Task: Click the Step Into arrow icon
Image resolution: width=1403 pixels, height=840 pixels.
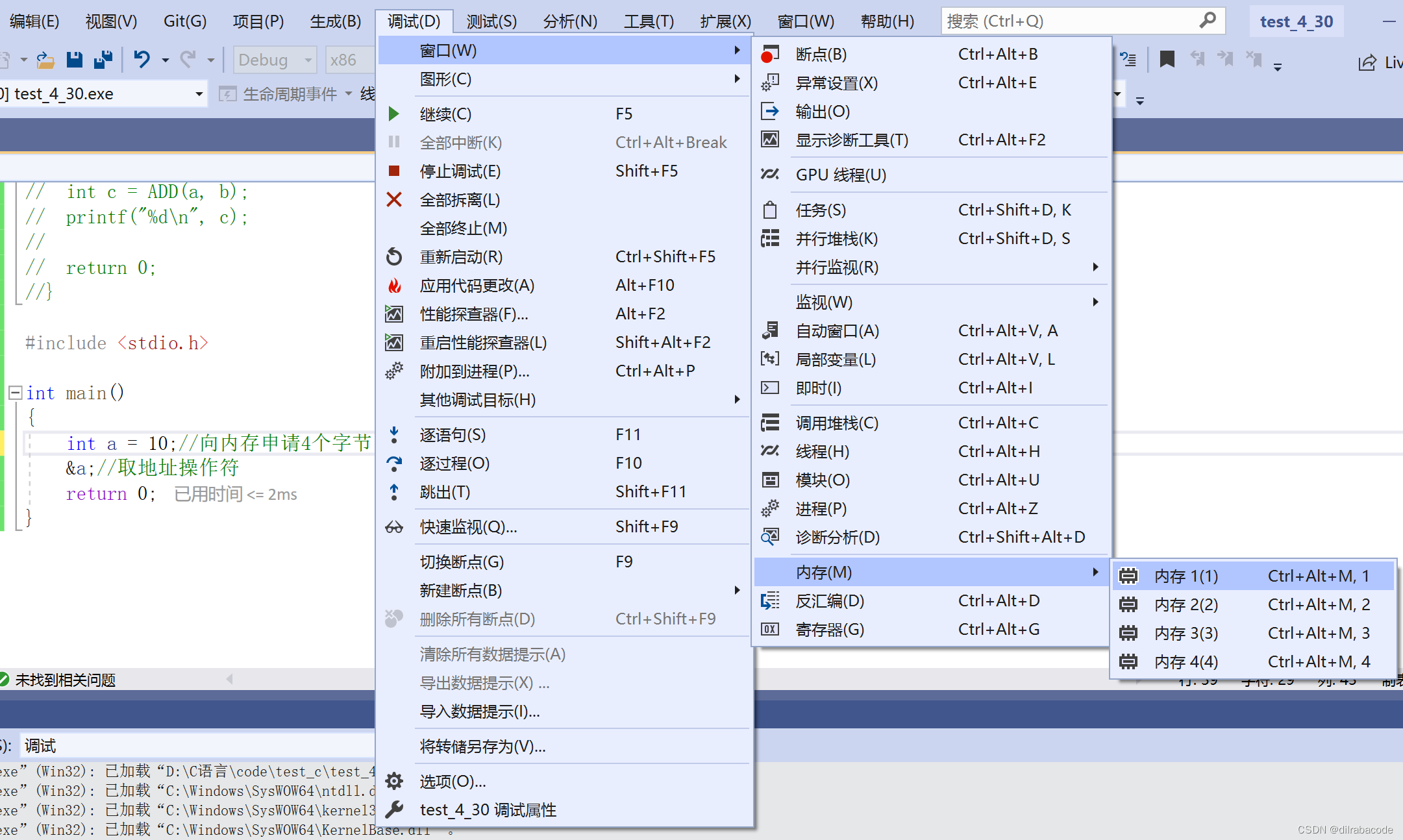Action: 394,435
